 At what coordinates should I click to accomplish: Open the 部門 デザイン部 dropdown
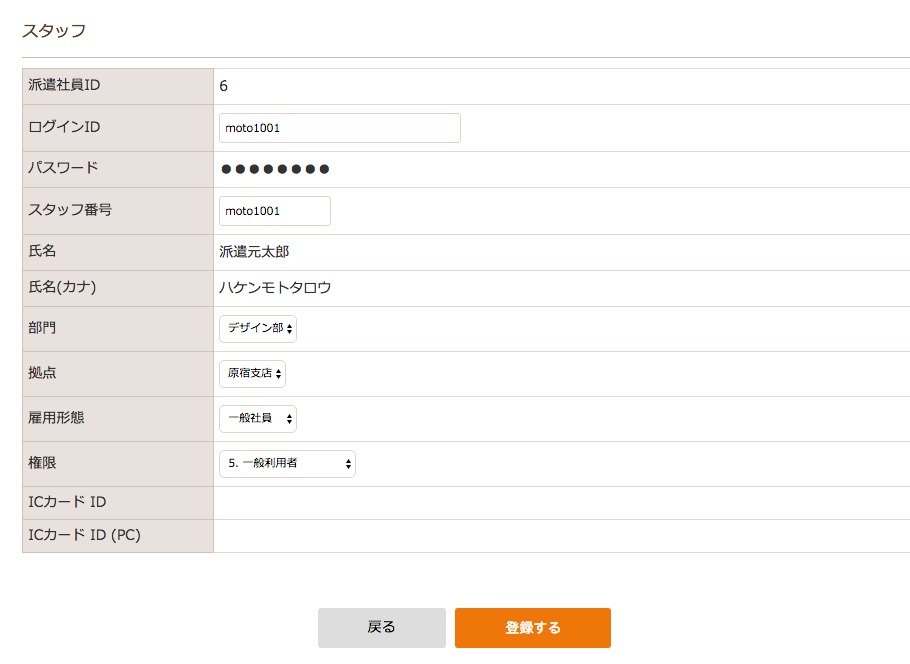(258, 329)
